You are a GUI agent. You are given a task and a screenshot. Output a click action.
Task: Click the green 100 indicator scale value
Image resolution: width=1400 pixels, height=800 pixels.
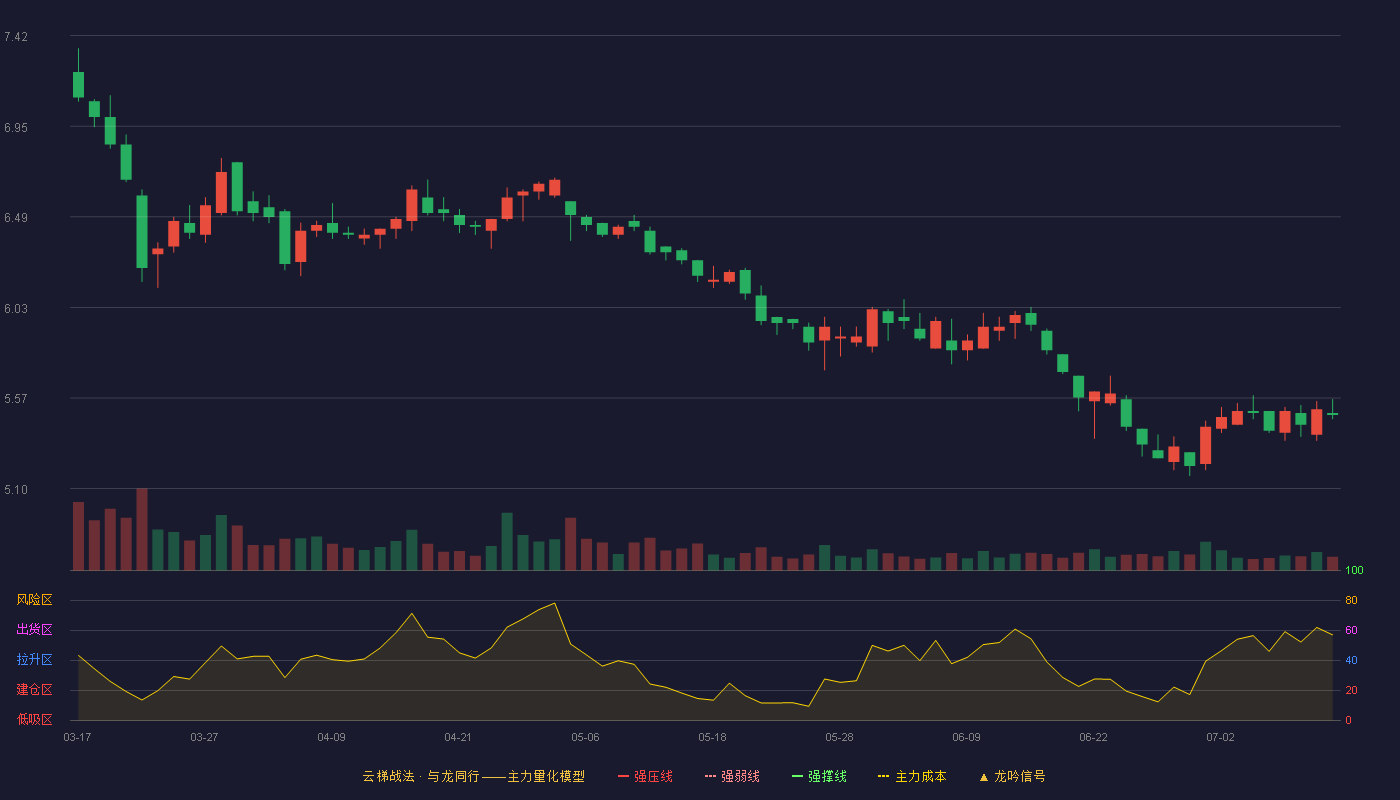point(1354,571)
